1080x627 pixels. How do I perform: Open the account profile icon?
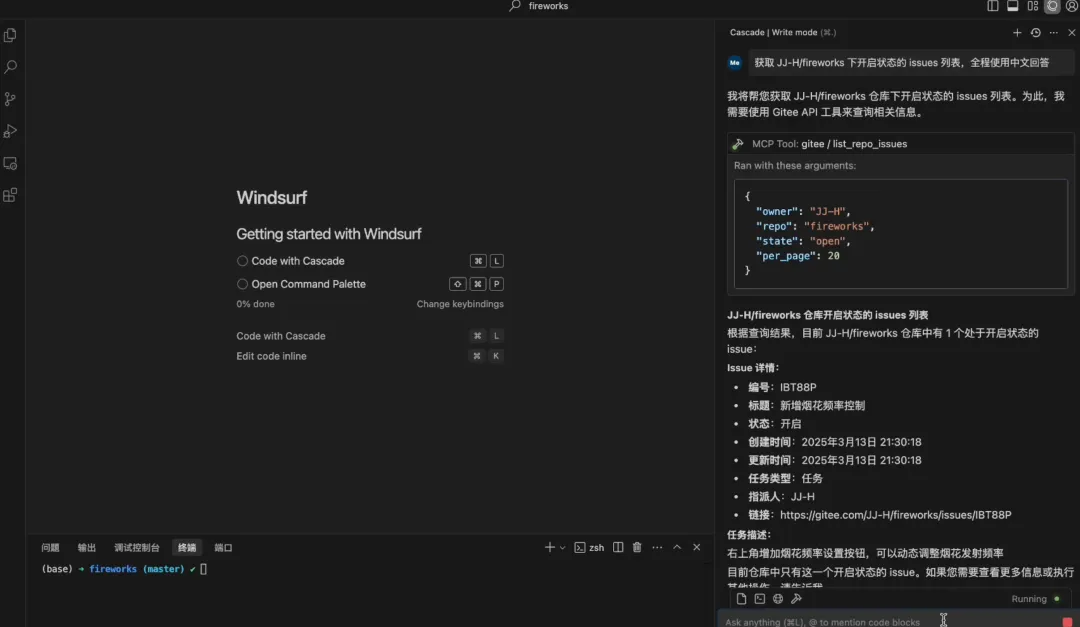[1072, 6]
